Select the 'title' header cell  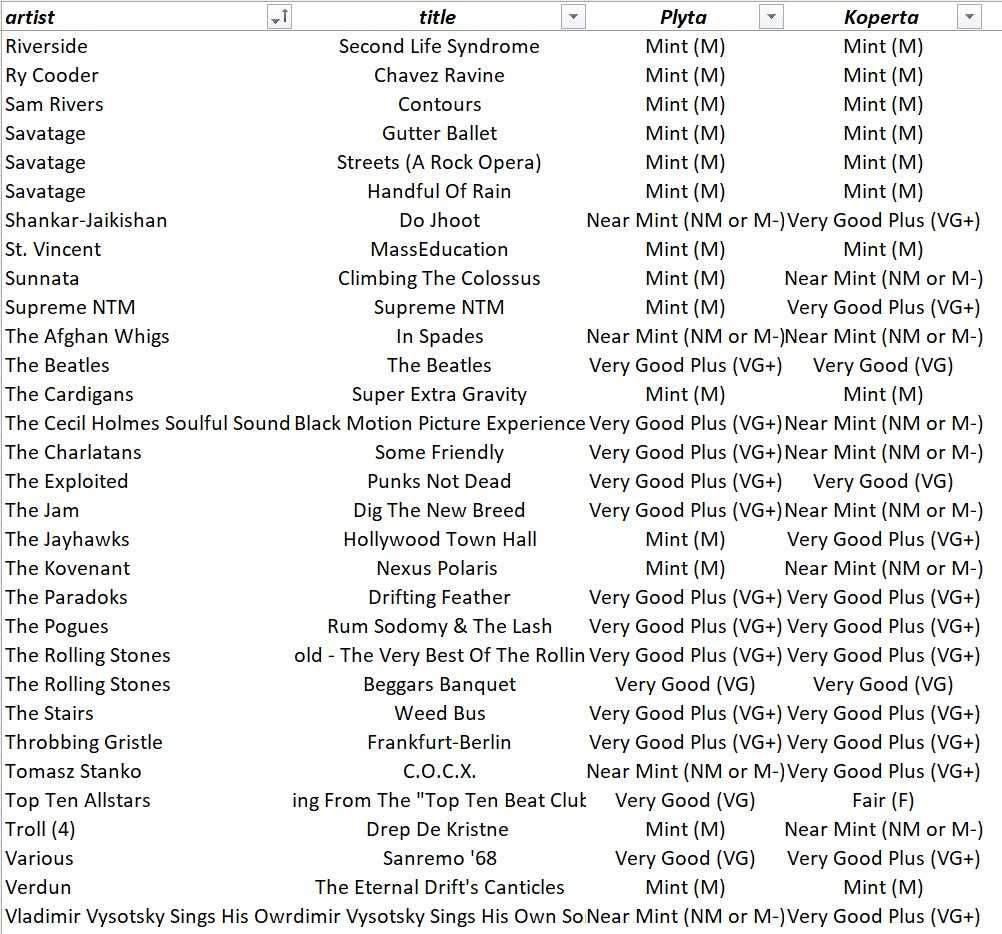click(438, 17)
